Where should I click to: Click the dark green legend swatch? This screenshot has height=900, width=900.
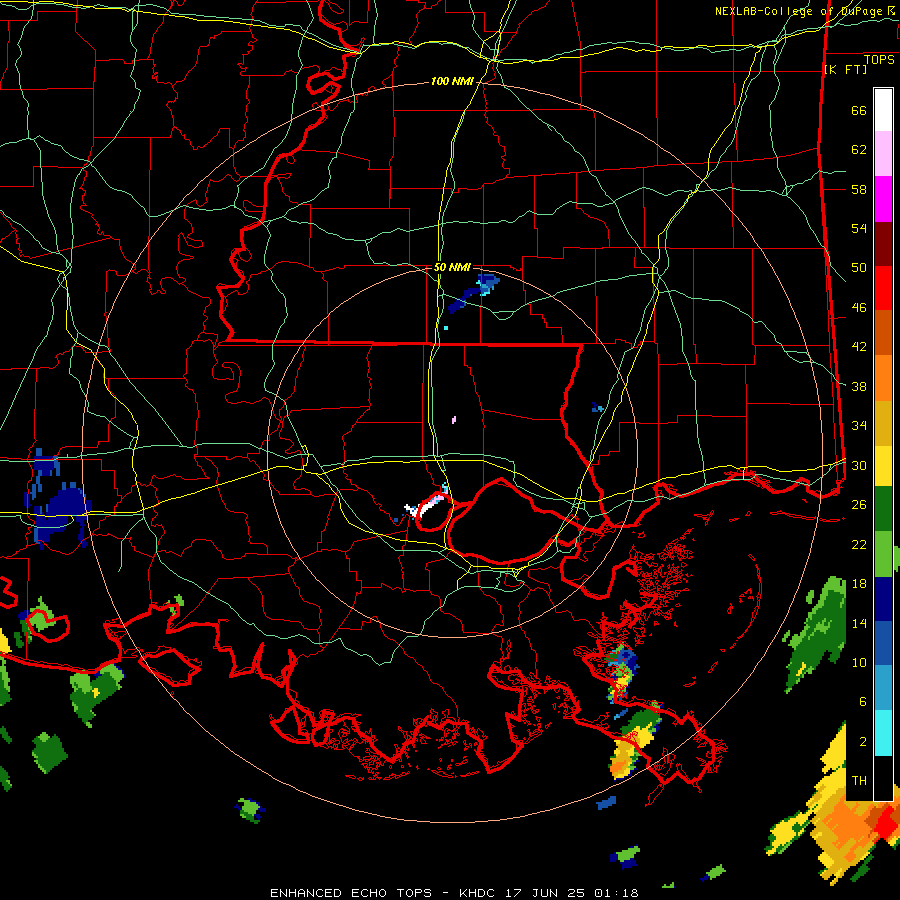(x=883, y=509)
